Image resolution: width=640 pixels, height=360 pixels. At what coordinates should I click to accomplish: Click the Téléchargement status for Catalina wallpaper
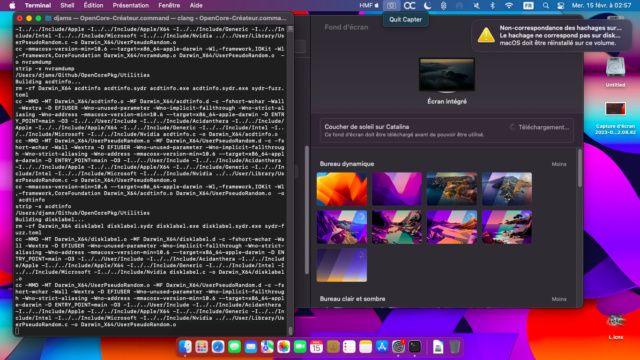[x=539, y=127]
